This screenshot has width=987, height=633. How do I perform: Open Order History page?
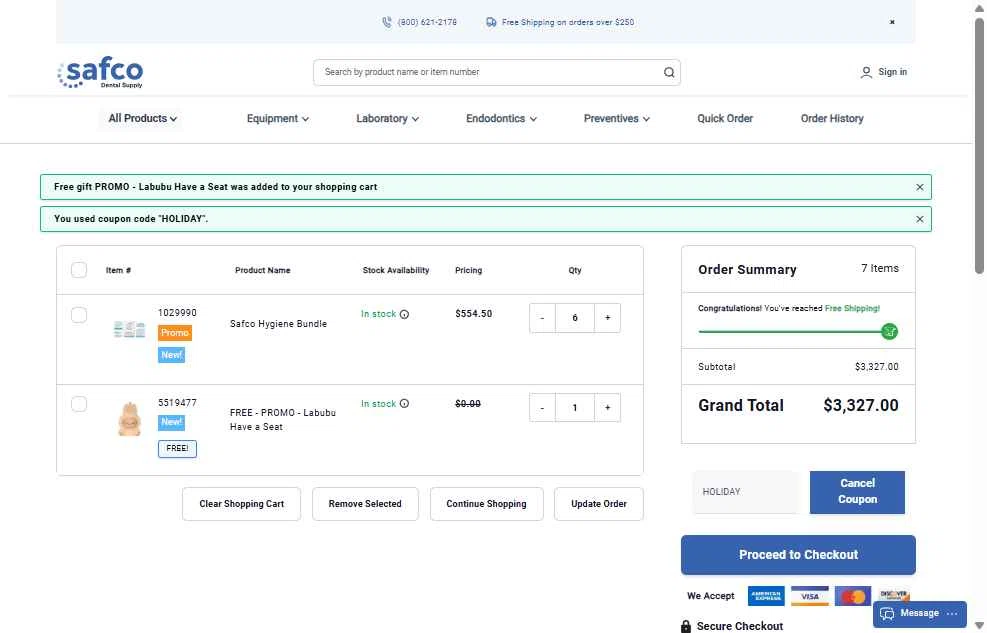pyautogui.click(x=832, y=118)
